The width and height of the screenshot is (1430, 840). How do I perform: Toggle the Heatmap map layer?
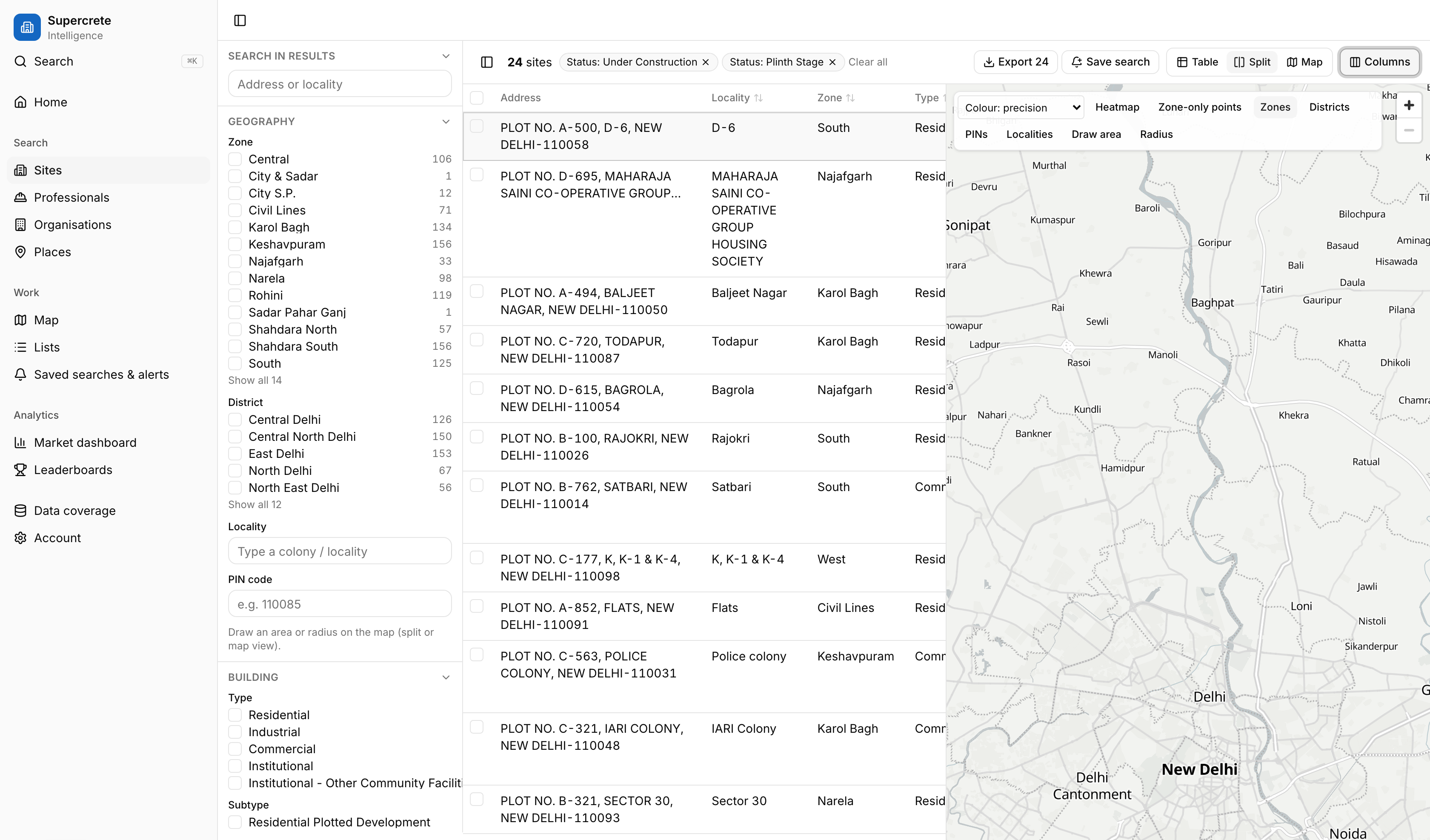[x=1117, y=107]
